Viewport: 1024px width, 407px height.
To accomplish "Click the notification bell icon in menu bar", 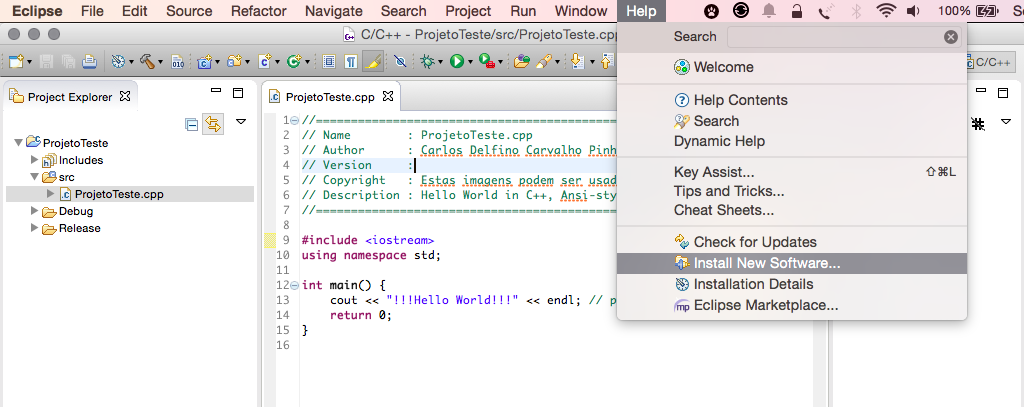I will coord(769,10).
